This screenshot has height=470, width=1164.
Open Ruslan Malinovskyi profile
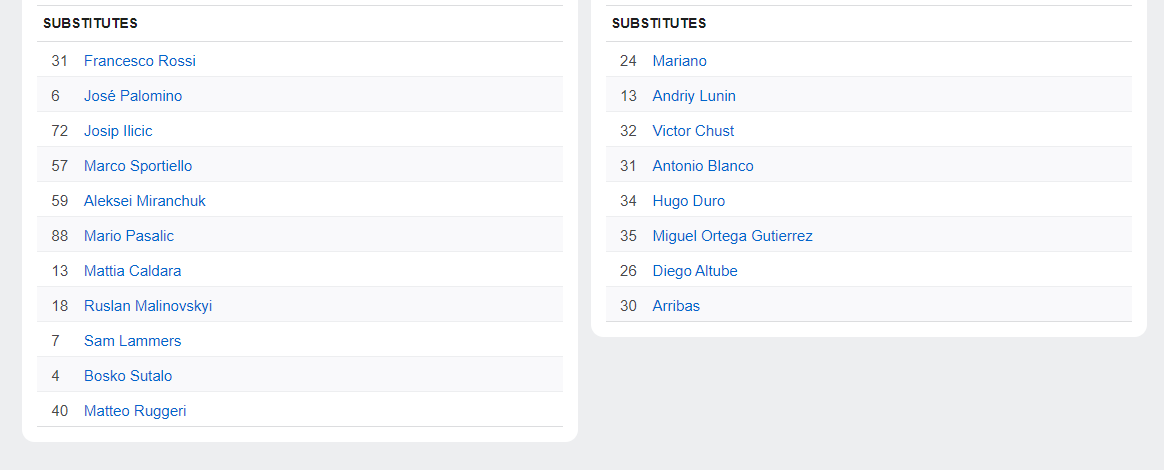tap(148, 305)
